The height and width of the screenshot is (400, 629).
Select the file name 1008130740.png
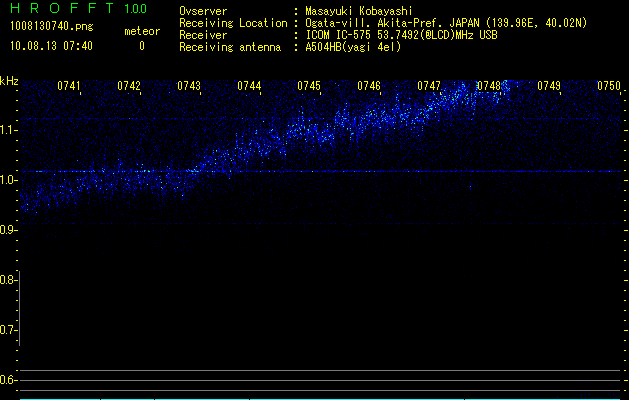click(52, 26)
